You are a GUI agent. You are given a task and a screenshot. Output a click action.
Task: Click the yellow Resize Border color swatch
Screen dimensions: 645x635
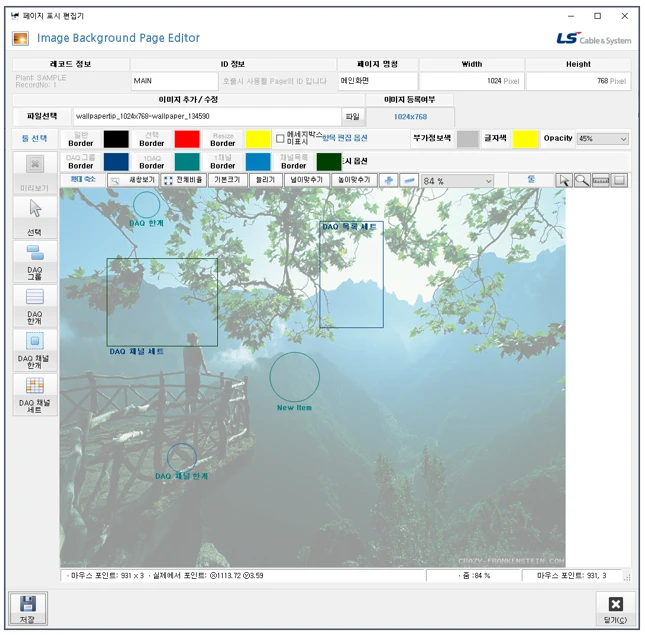(258, 139)
